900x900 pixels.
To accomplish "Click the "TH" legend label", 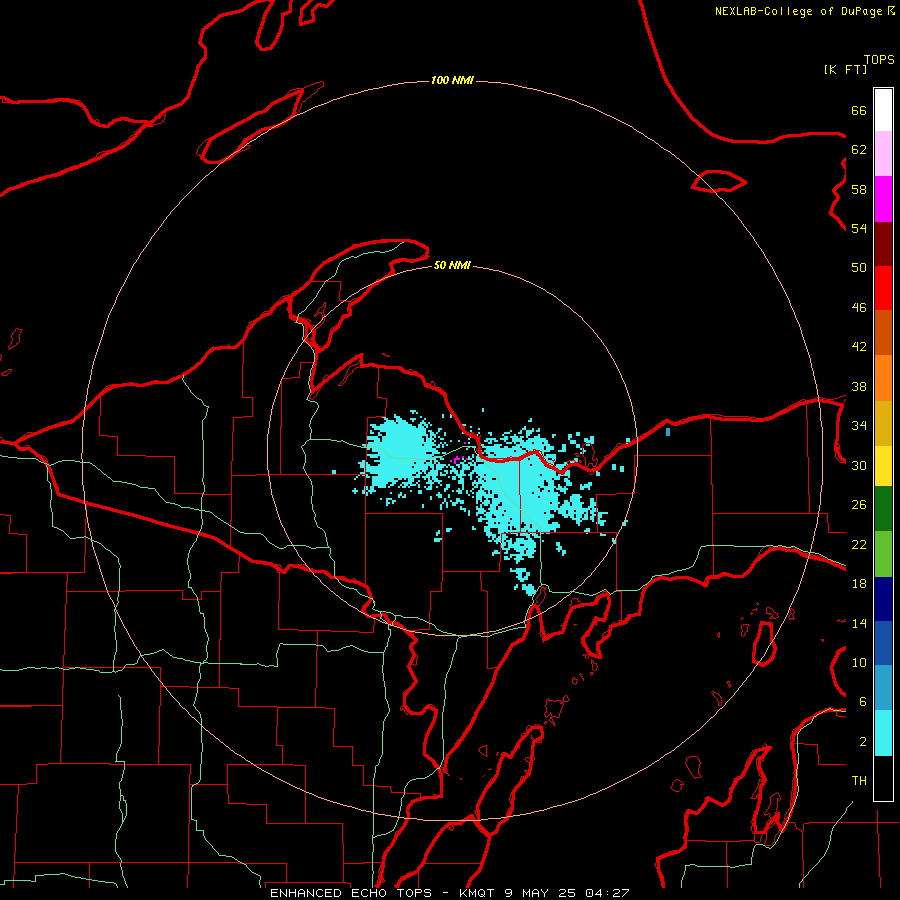I will point(859,781).
